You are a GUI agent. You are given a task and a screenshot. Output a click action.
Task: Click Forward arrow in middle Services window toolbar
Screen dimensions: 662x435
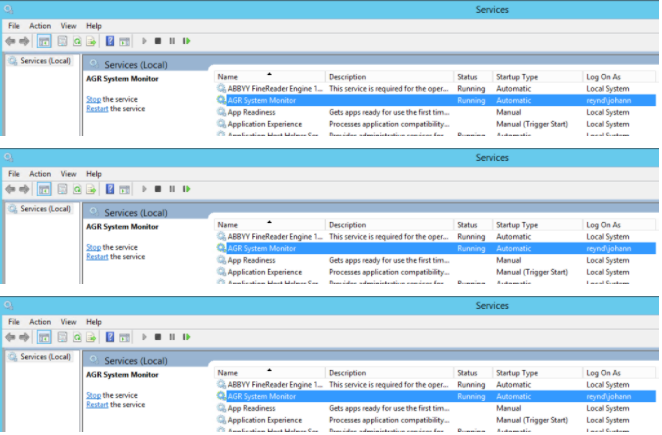coord(24,189)
